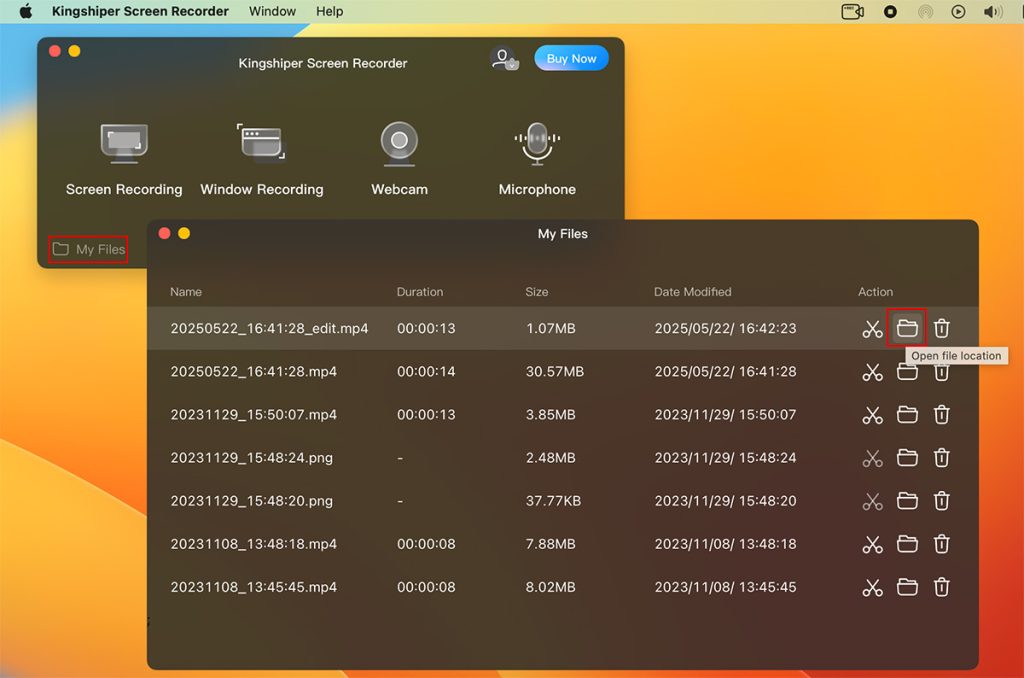This screenshot has width=1024, height=678.
Task: Click the Date Modified column header
Action: coord(693,292)
